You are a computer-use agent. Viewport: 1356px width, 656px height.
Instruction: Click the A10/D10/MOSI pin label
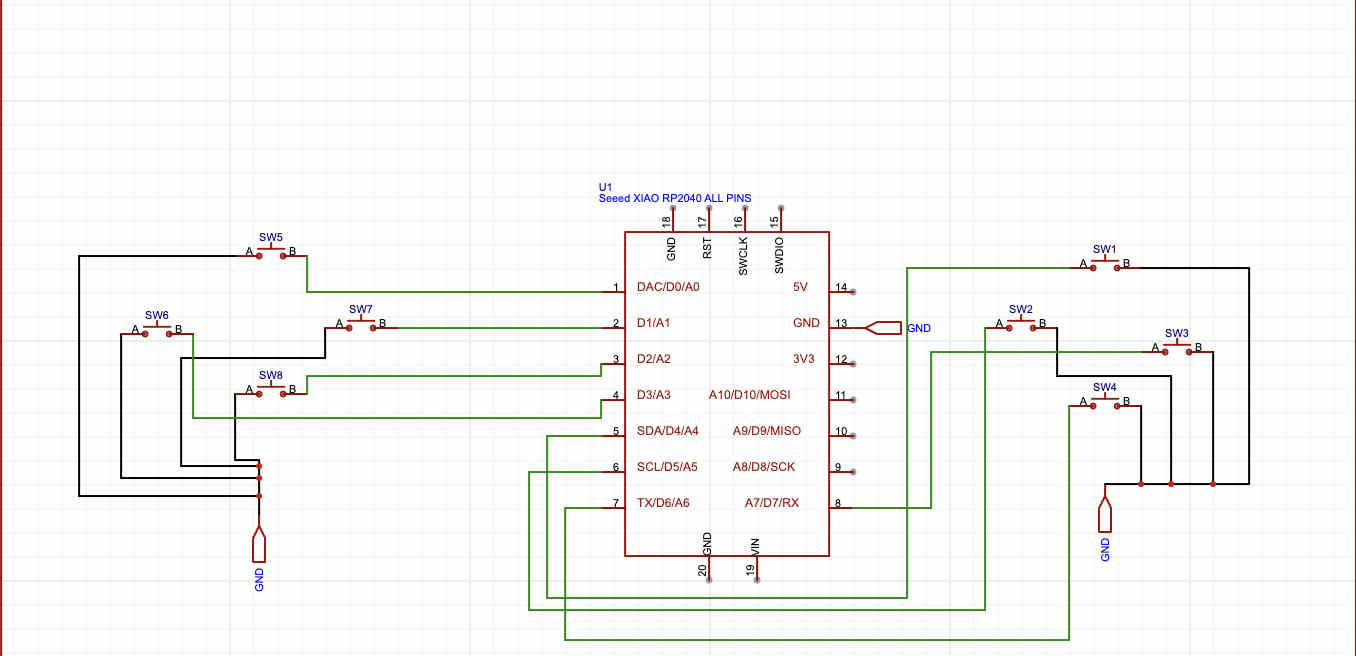tap(750, 395)
